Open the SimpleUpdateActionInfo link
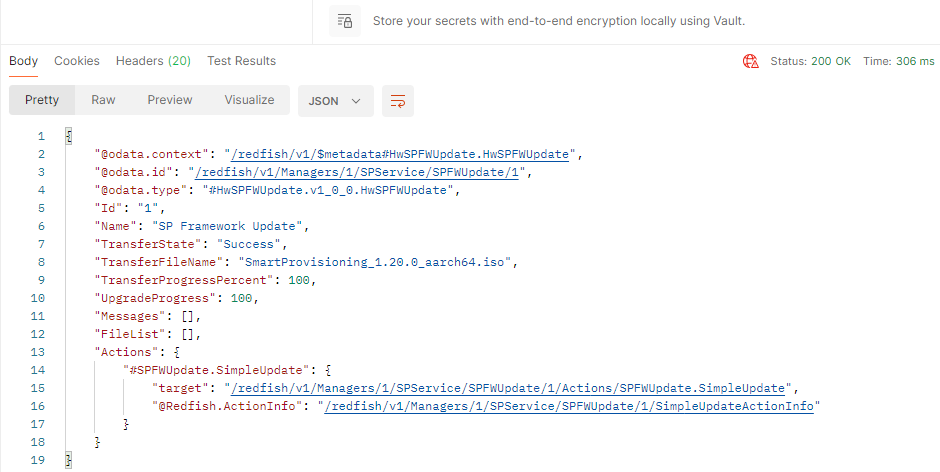 click(569, 406)
